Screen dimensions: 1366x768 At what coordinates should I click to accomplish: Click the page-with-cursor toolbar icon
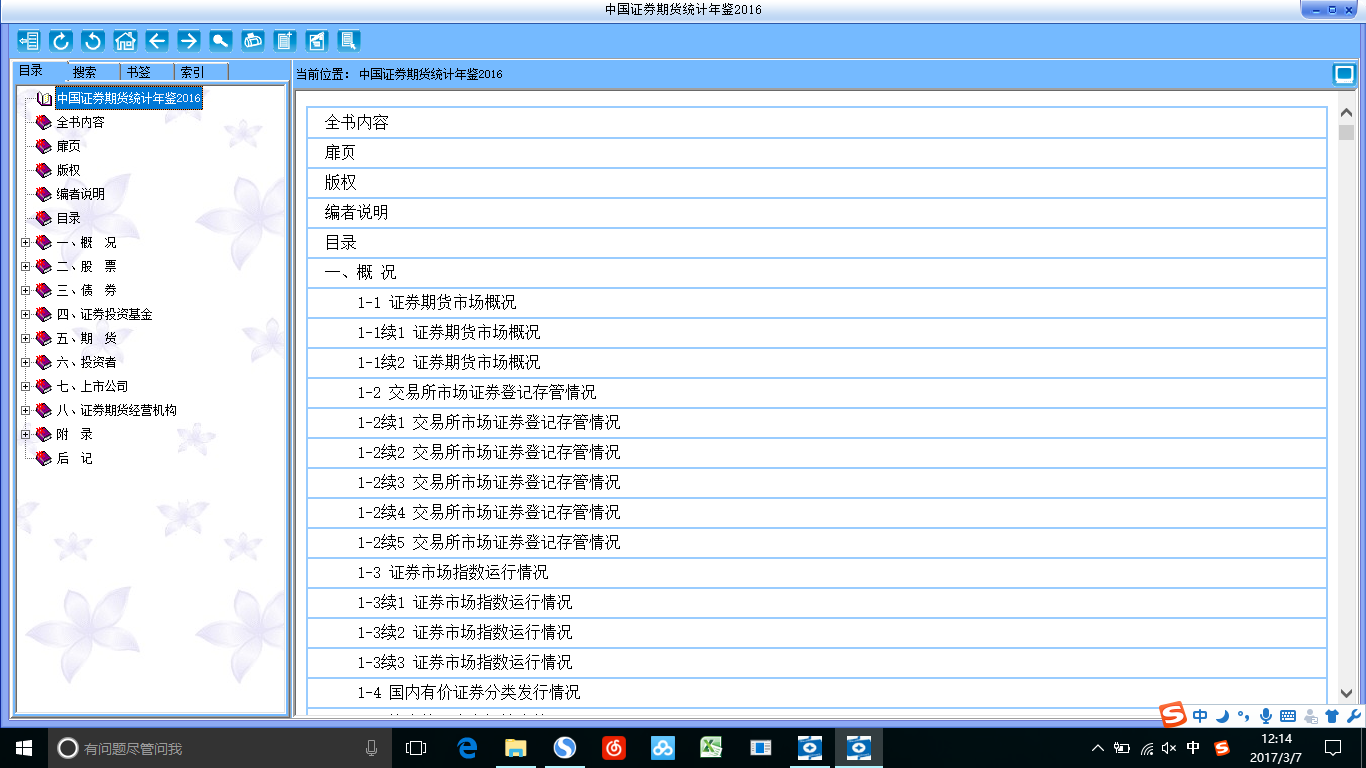[349, 41]
